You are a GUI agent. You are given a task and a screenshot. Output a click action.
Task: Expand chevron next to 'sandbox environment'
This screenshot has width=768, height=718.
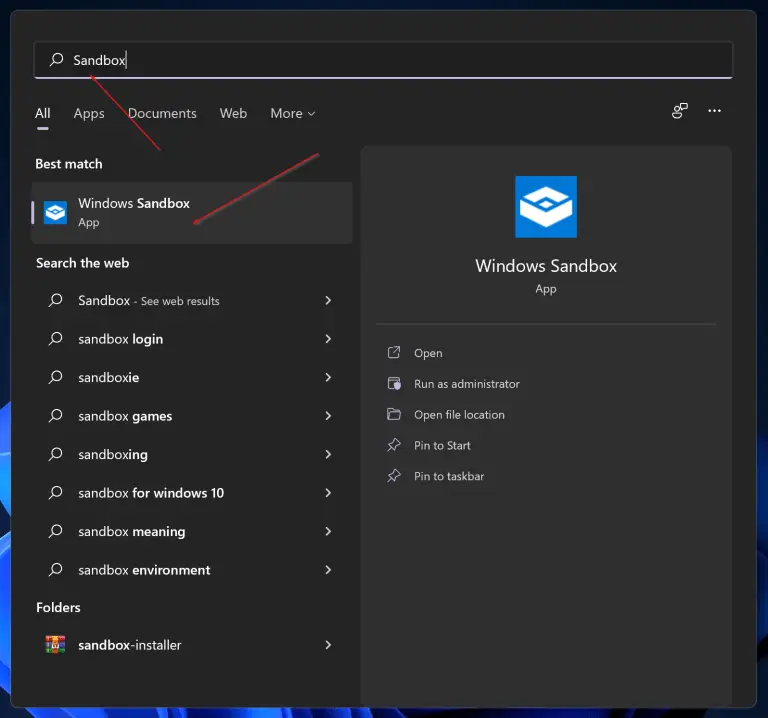pyautogui.click(x=328, y=570)
